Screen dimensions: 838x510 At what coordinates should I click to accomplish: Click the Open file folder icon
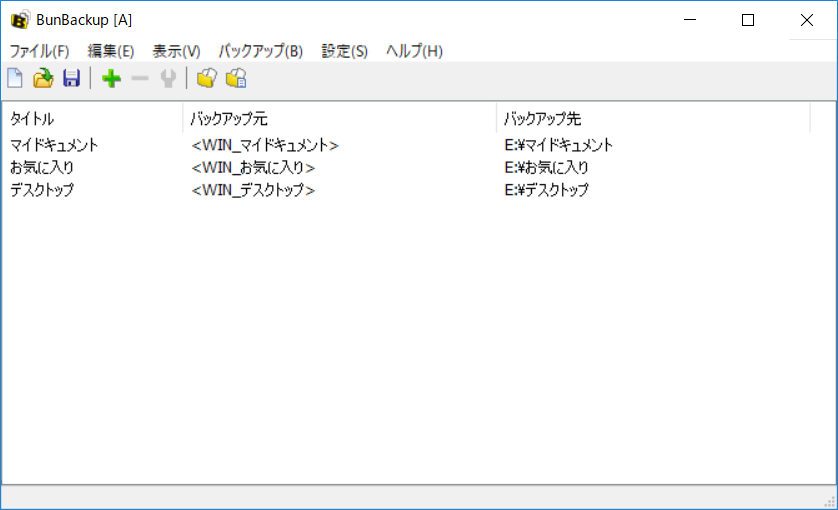point(43,79)
